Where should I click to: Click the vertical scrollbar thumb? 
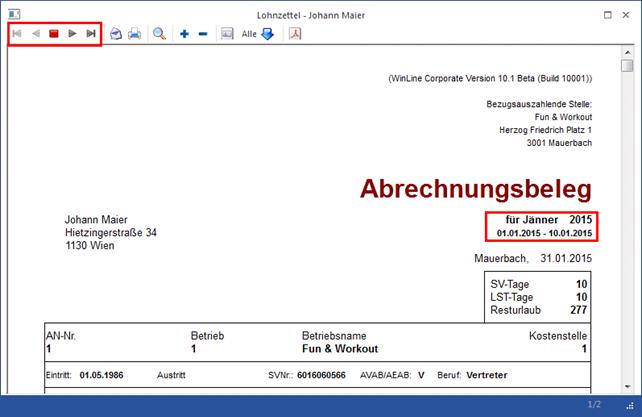pos(626,67)
